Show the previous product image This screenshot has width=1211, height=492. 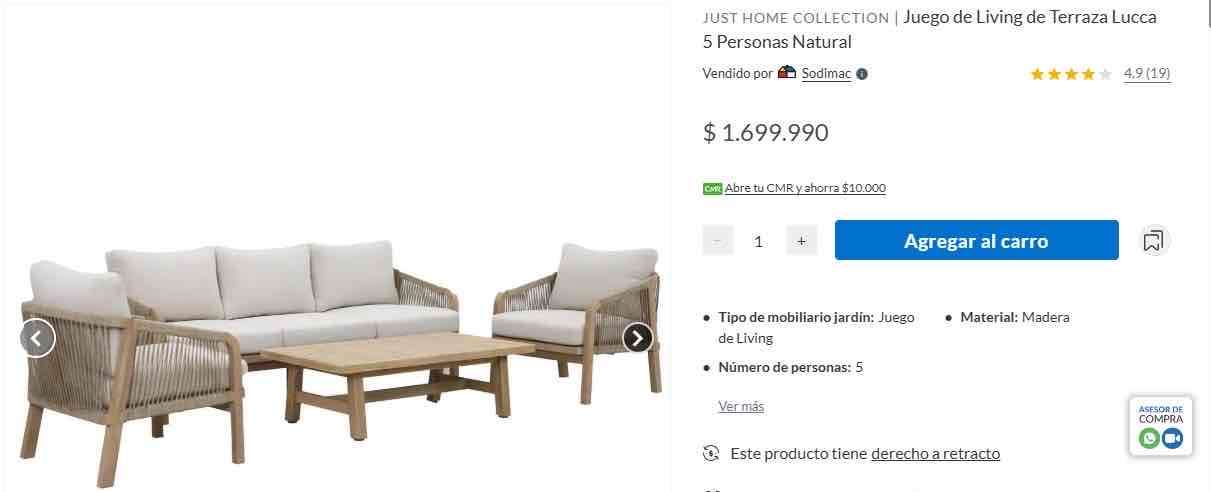point(37,338)
